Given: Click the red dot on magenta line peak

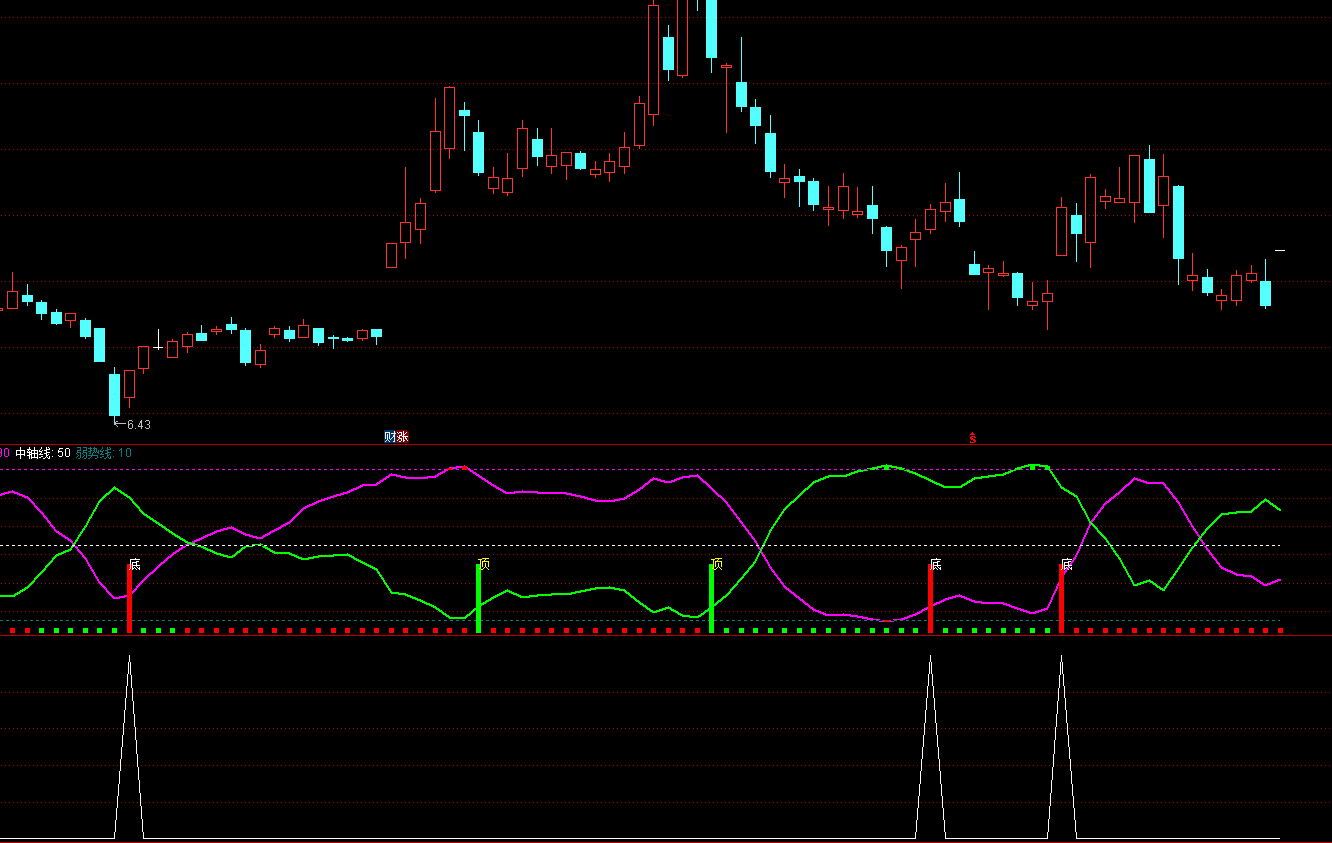Looking at the screenshot, I should pos(464,467).
